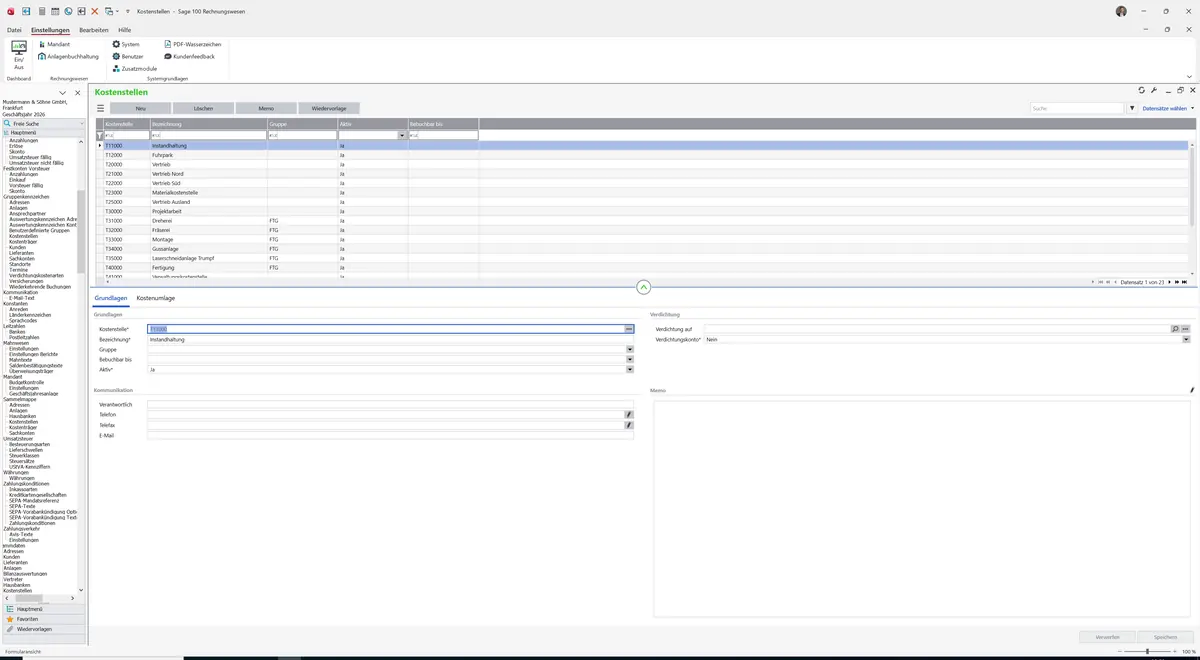
Task: Open the Verdichtungskonto dropdown
Action: [x=1186, y=339]
